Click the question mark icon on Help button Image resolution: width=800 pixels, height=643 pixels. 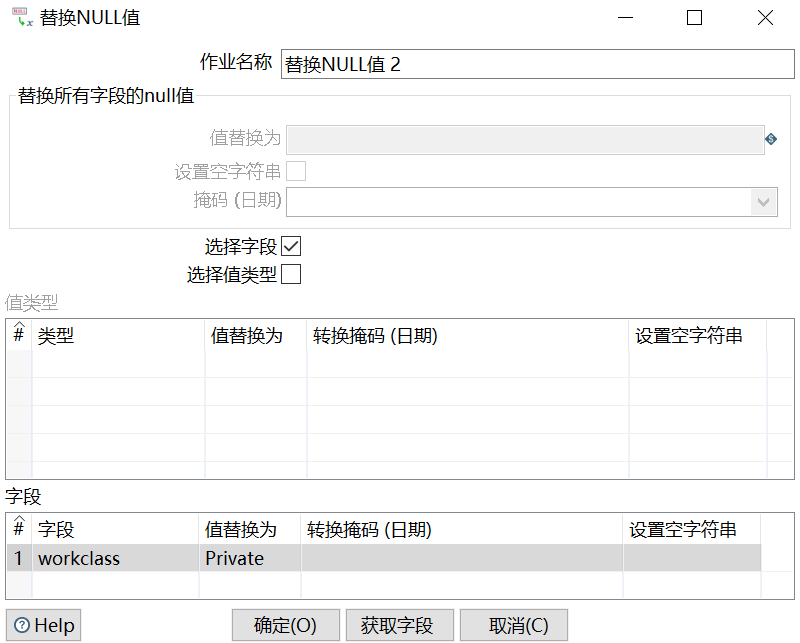22,624
